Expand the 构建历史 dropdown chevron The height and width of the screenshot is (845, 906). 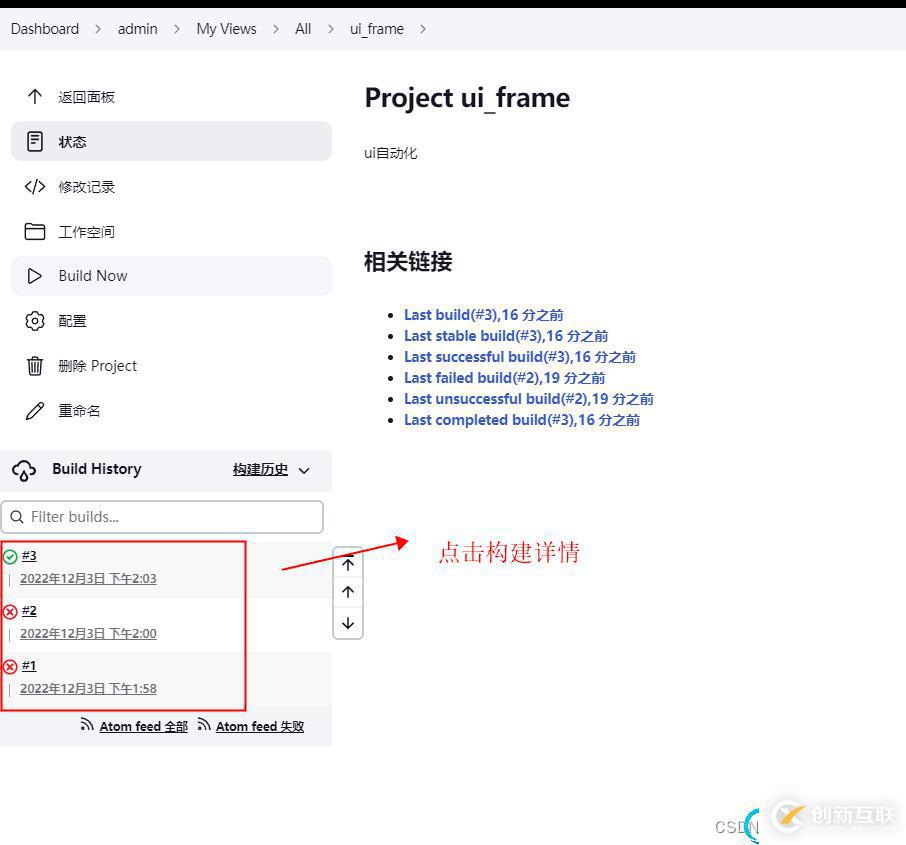click(x=304, y=470)
